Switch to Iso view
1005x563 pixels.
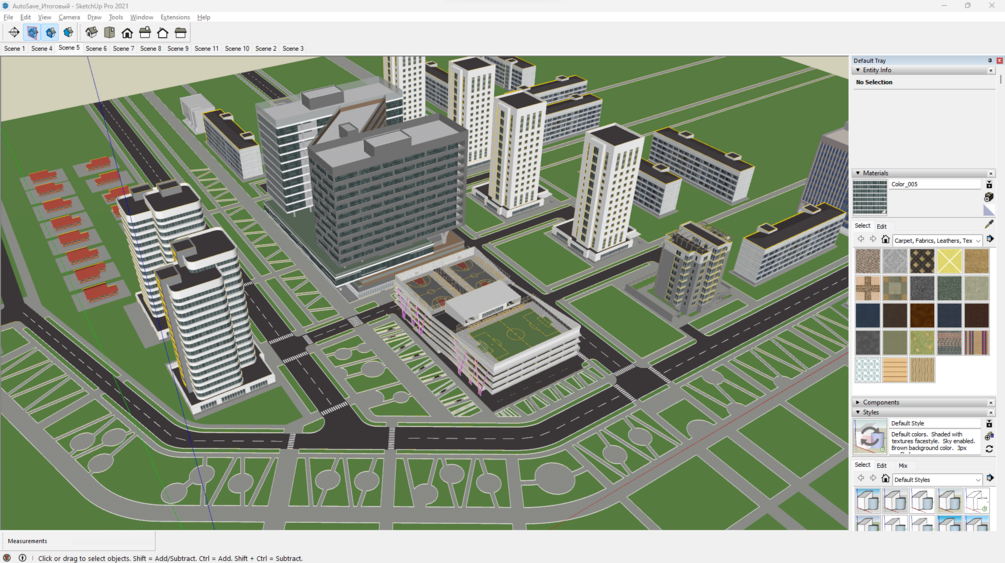tap(92, 32)
